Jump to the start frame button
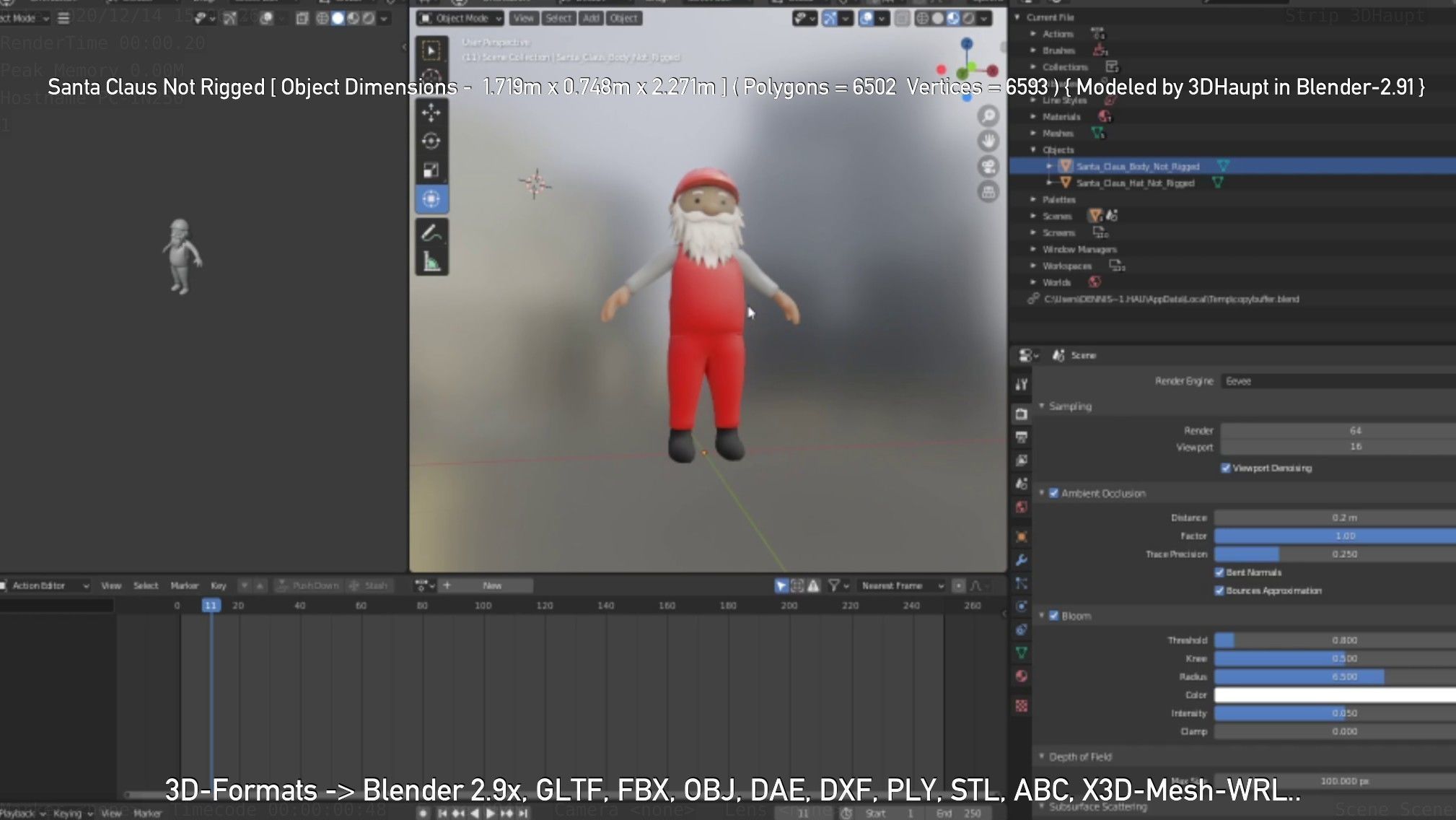1456x820 pixels. 442,814
